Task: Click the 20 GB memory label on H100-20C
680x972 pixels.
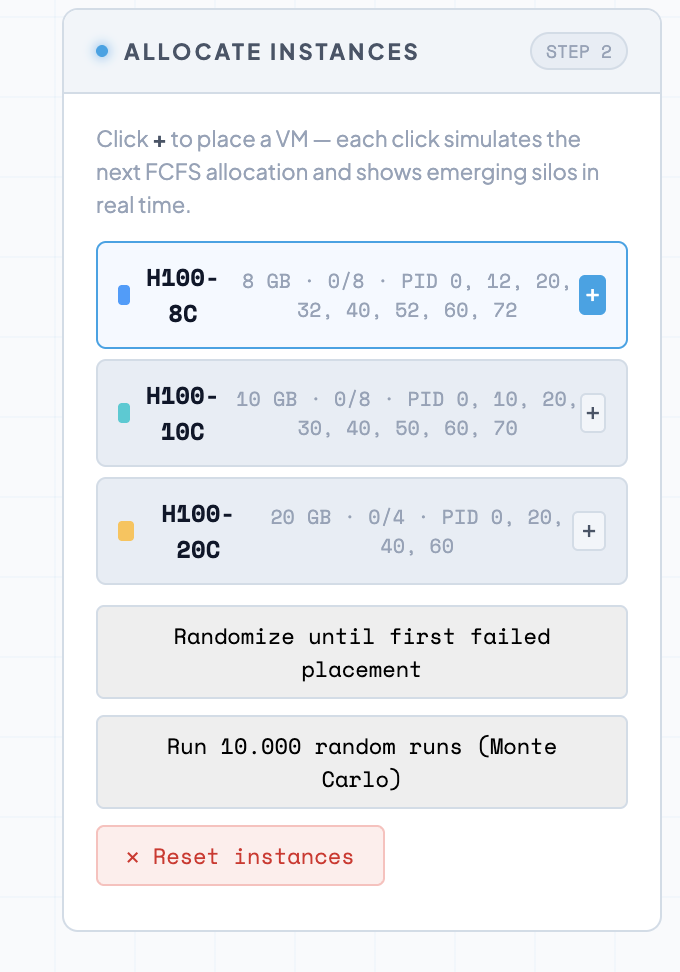Action: pyautogui.click(x=299, y=517)
